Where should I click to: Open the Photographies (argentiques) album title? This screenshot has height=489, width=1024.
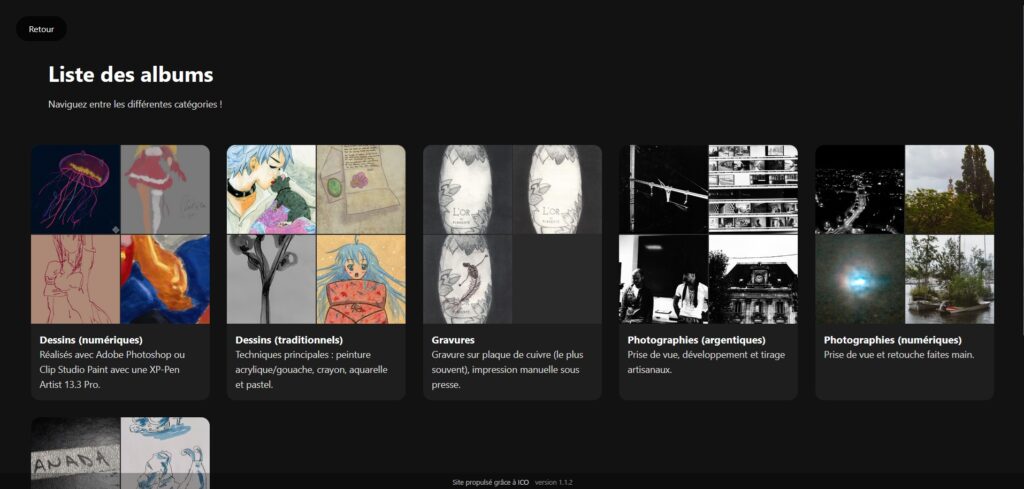696,340
